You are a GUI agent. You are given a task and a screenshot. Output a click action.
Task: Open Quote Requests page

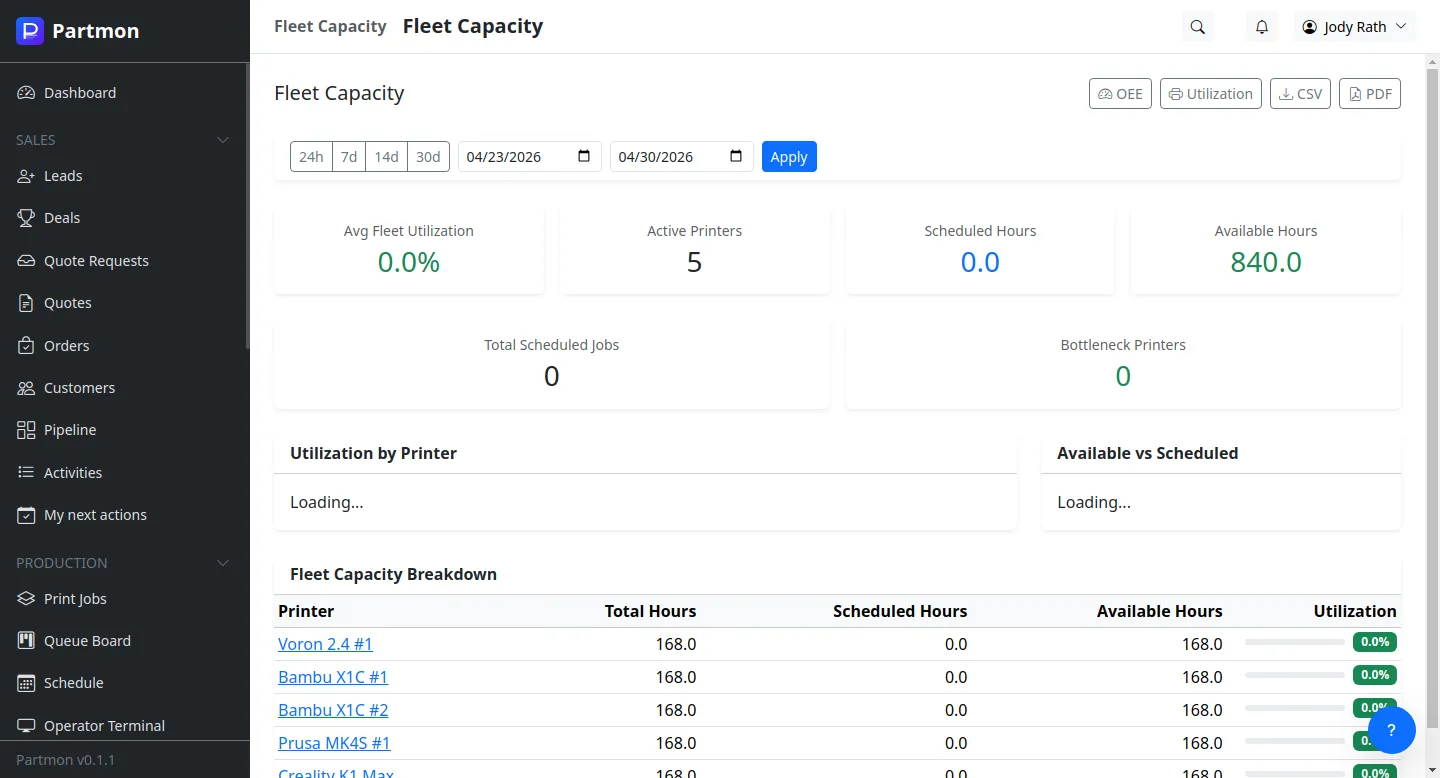click(x=124, y=261)
